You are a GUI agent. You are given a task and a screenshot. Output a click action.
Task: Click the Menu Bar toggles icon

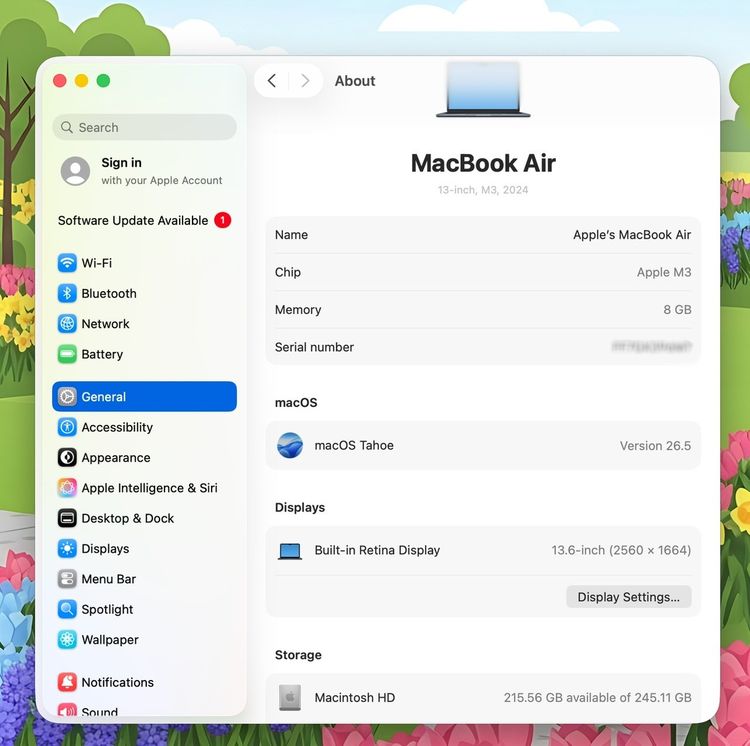(67, 579)
